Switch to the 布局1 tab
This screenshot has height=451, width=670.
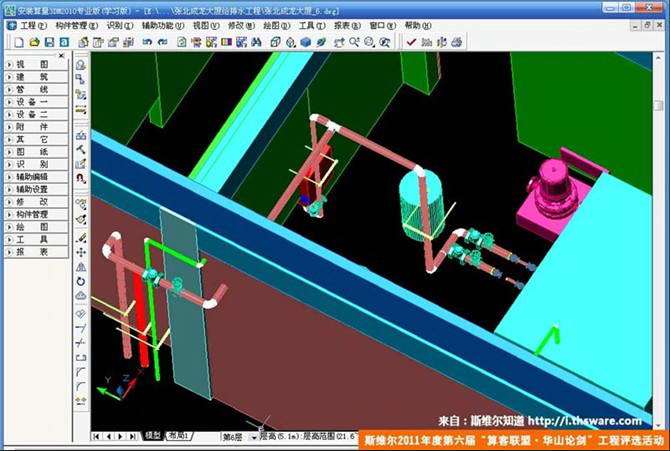178,436
